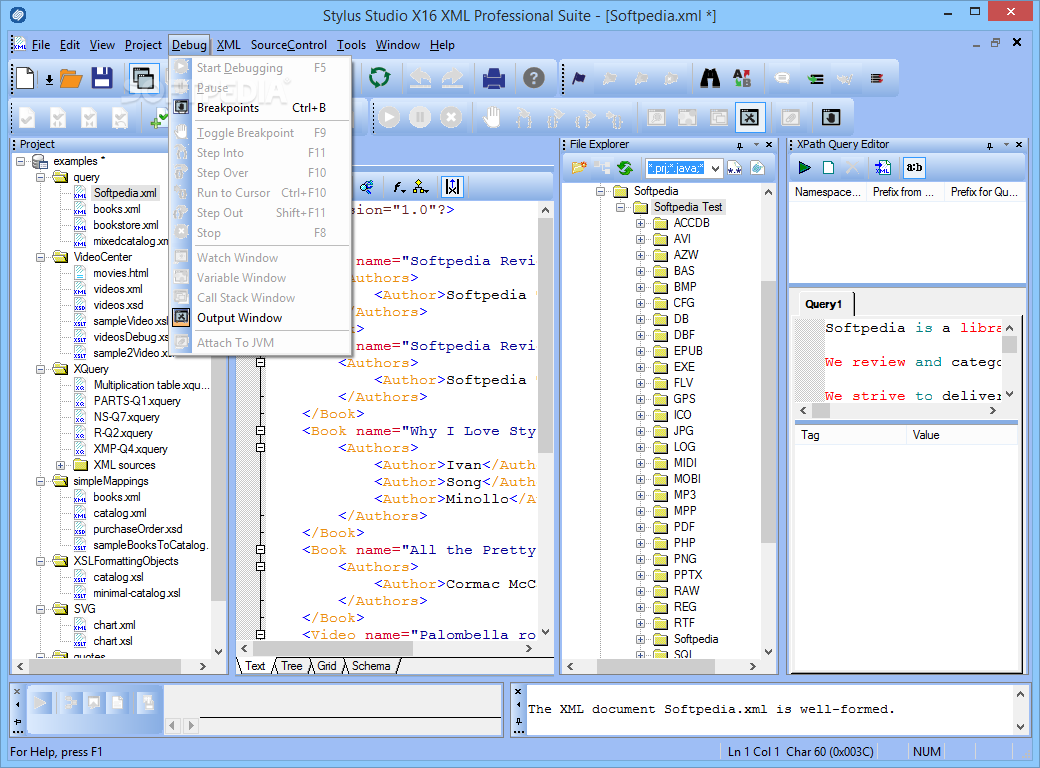Click the binoculars Find icon
Viewport: 1040px width, 768px height.
[710, 78]
